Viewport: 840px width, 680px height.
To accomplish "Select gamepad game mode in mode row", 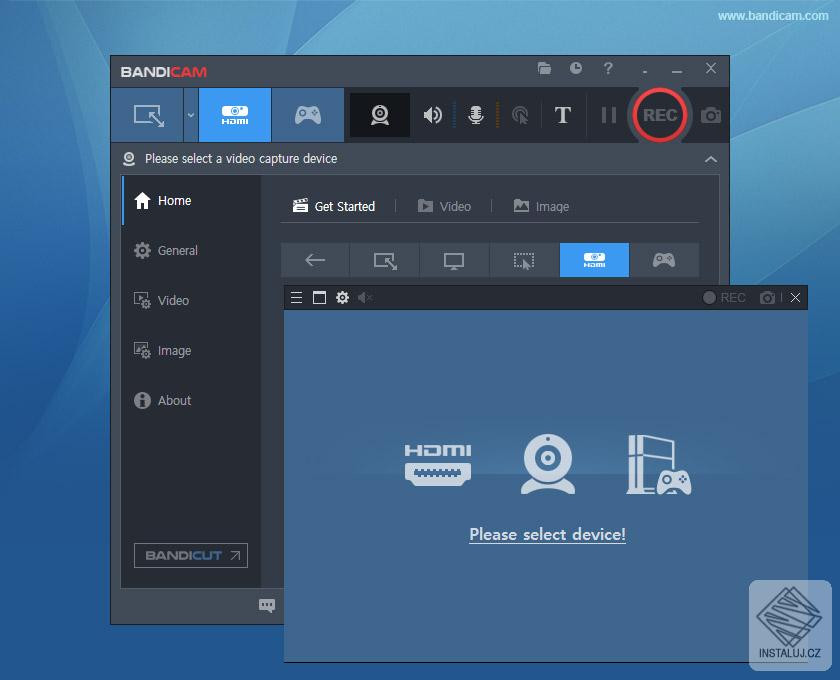I will pos(664,260).
